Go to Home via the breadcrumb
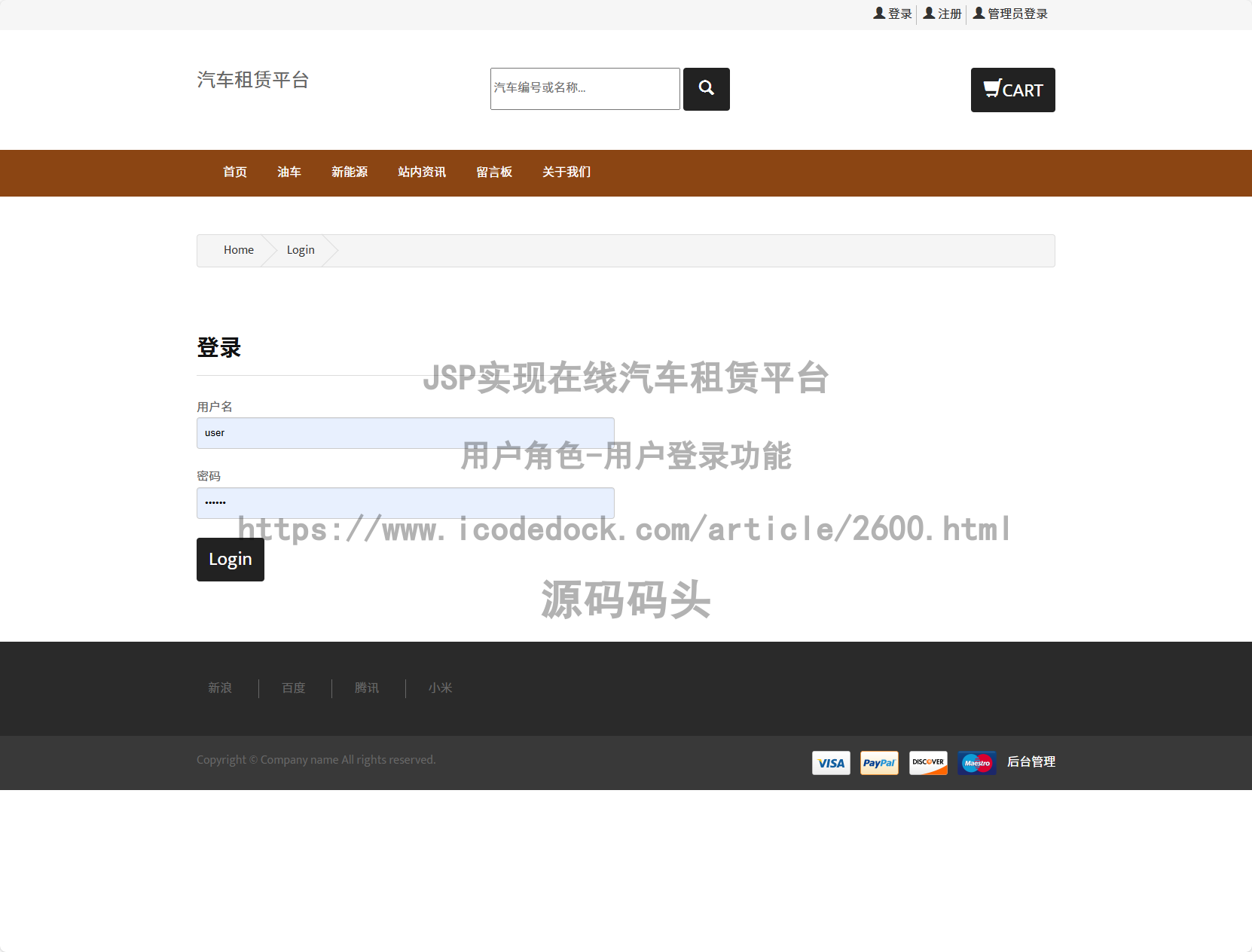 [238, 249]
